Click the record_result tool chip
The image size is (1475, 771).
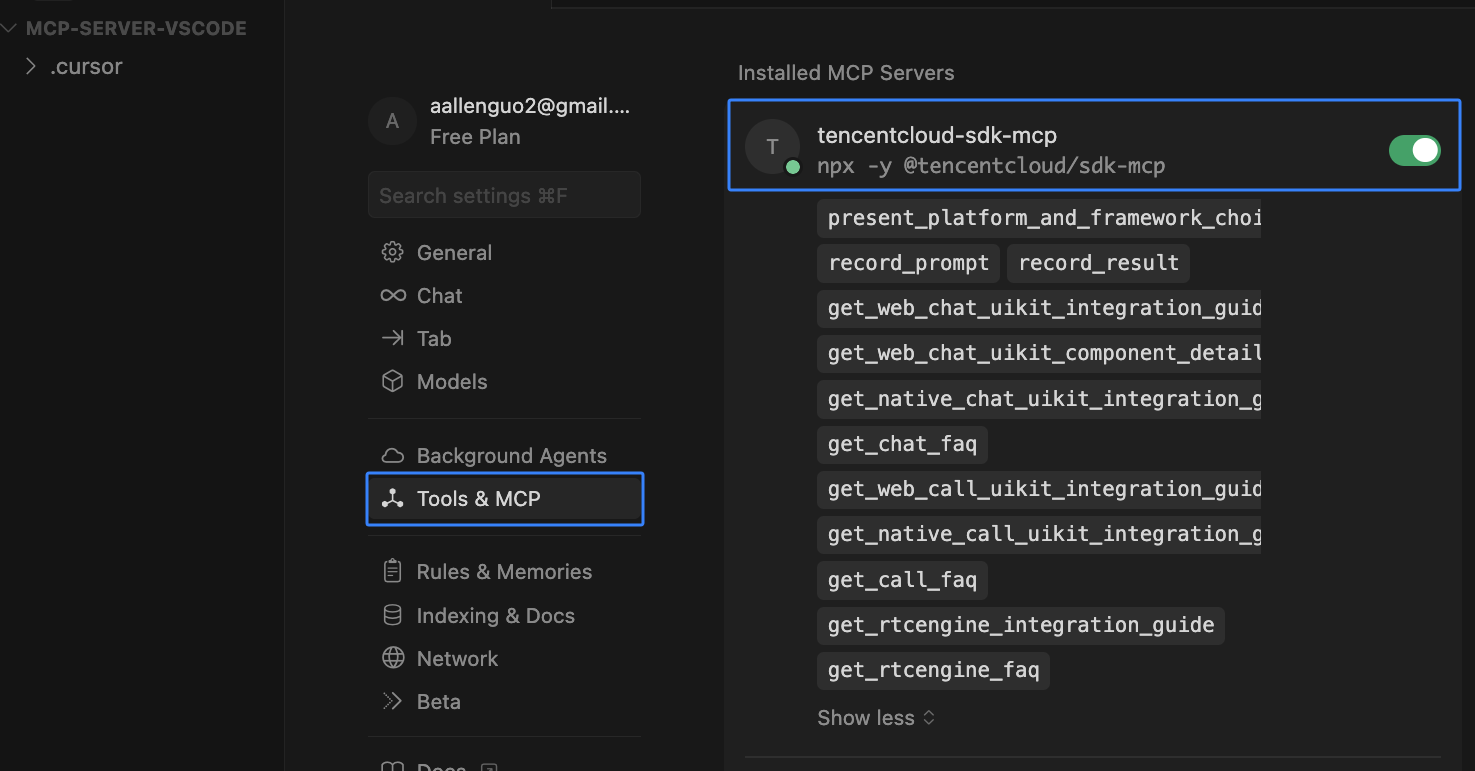click(x=1098, y=263)
